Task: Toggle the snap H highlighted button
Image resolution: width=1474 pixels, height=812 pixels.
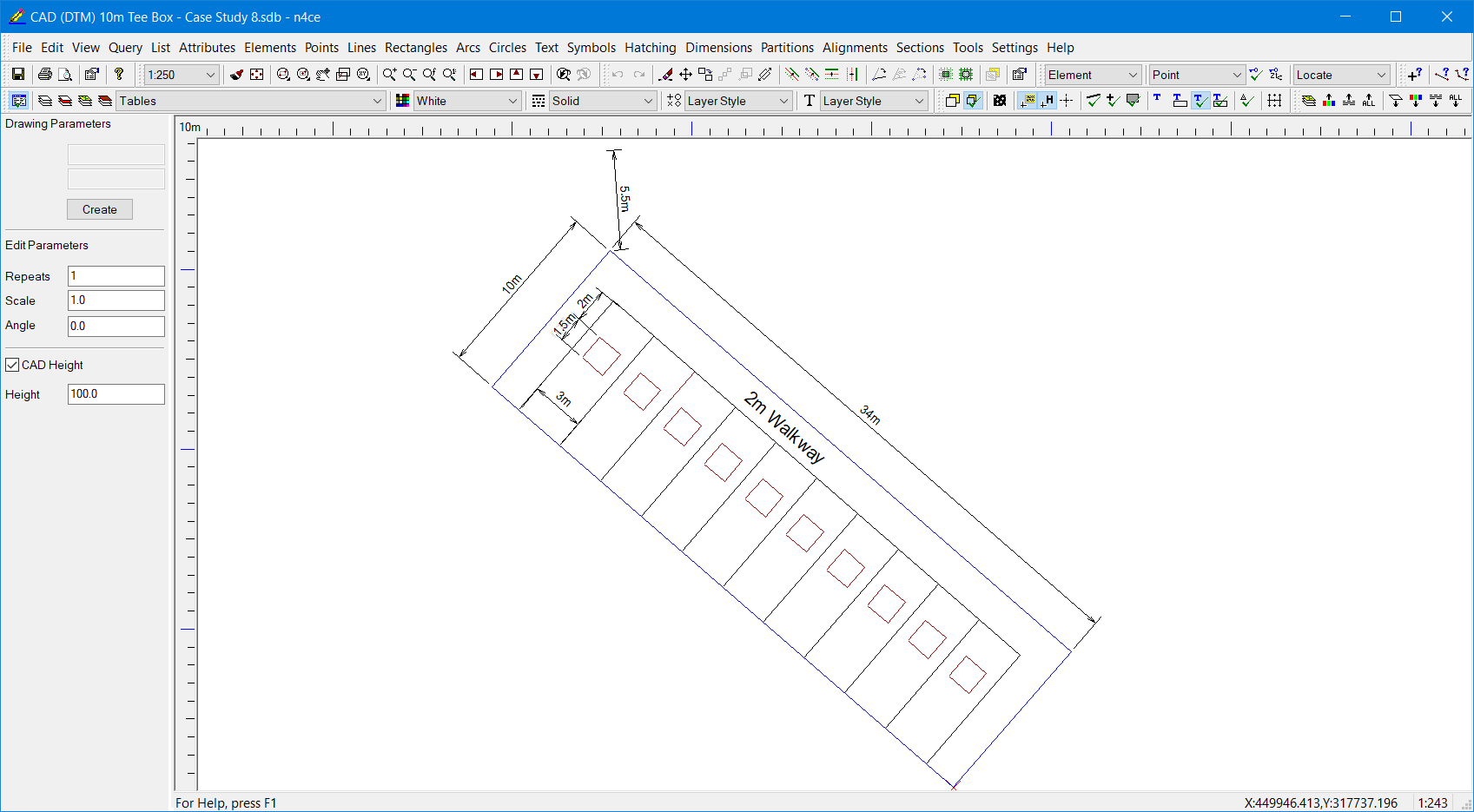Action: click(x=1048, y=101)
